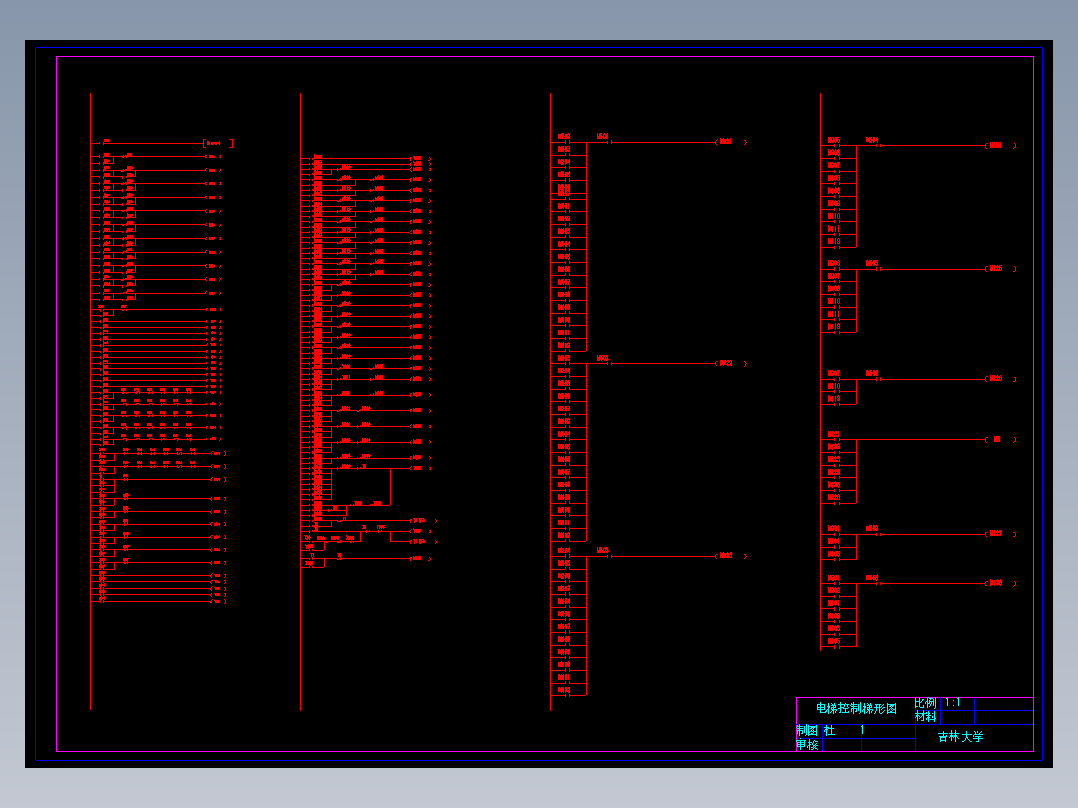Click the M126 output coil

pyautogui.click(x=1000, y=379)
